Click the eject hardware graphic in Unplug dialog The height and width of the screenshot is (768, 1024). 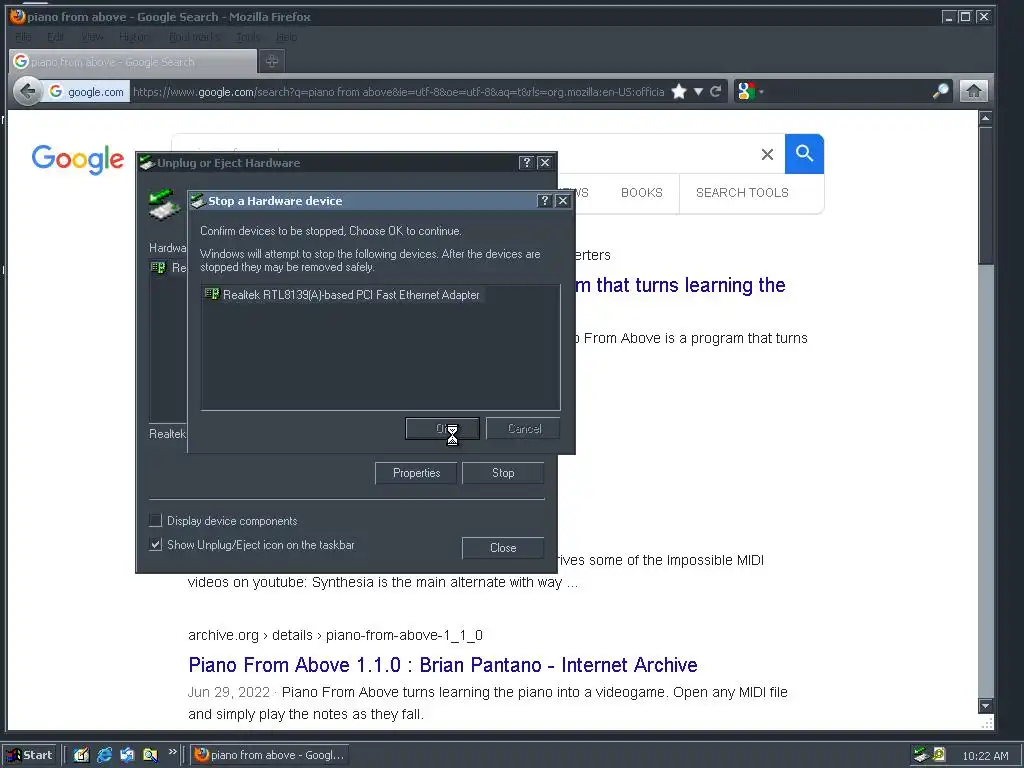point(165,205)
